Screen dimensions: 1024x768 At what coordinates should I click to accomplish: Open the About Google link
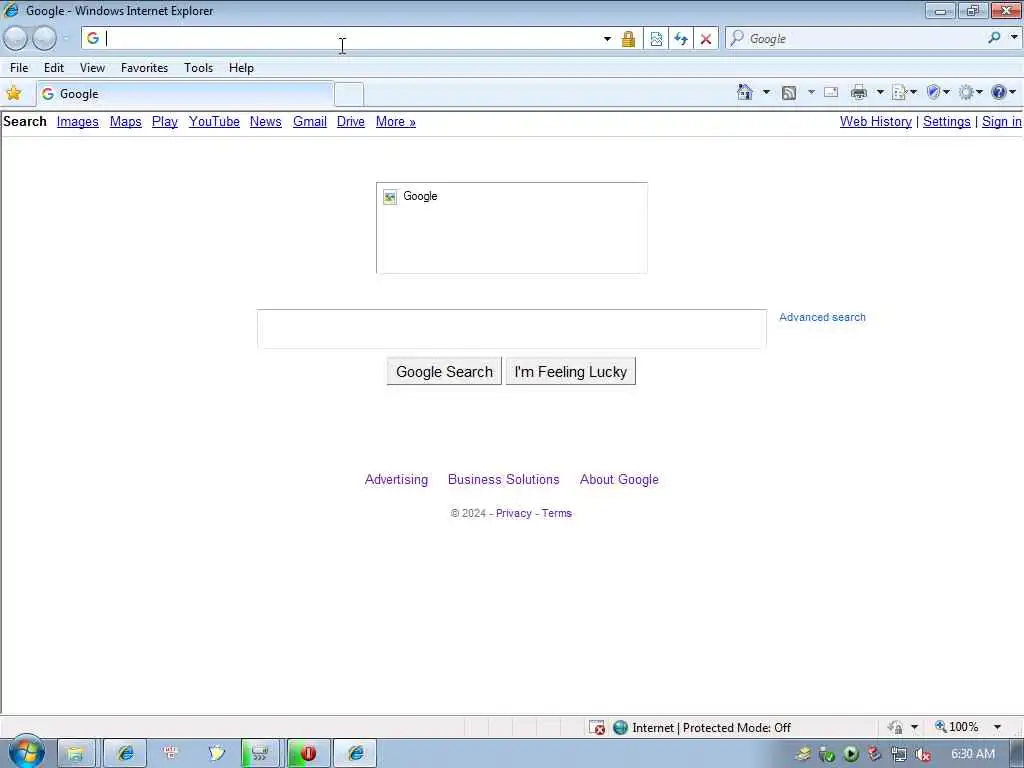pyautogui.click(x=619, y=479)
